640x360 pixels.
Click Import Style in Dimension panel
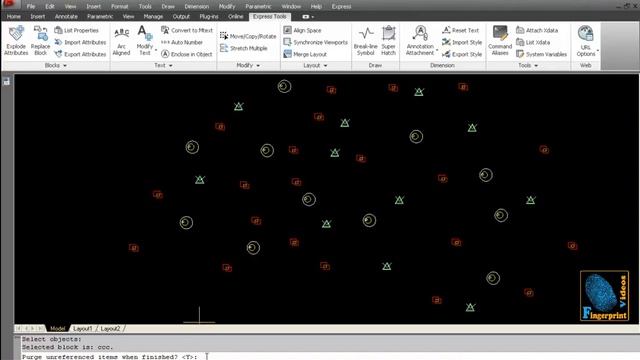(x=462, y=42)
